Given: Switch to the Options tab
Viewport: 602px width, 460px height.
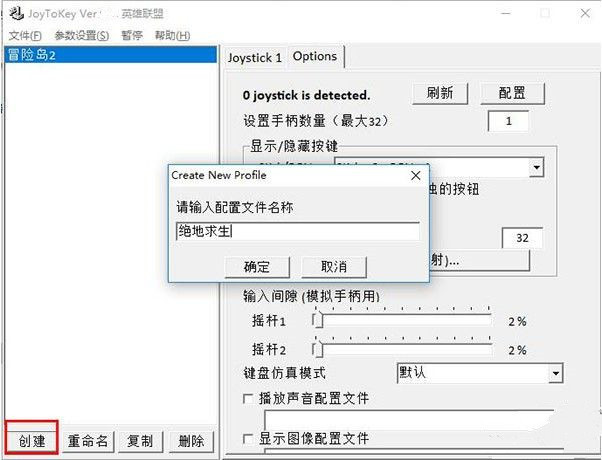Looking at the screenshot, I should click(315, 56).
